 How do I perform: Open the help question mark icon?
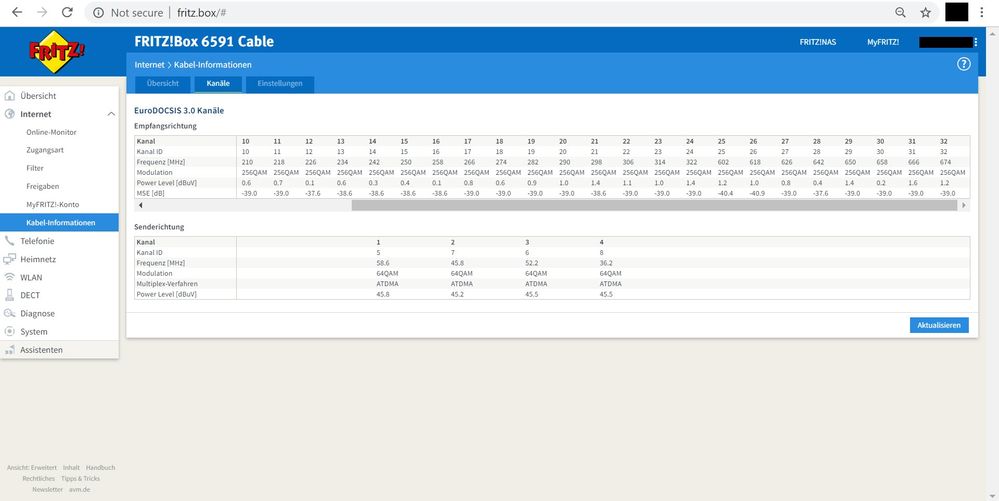tap(963, 64)
